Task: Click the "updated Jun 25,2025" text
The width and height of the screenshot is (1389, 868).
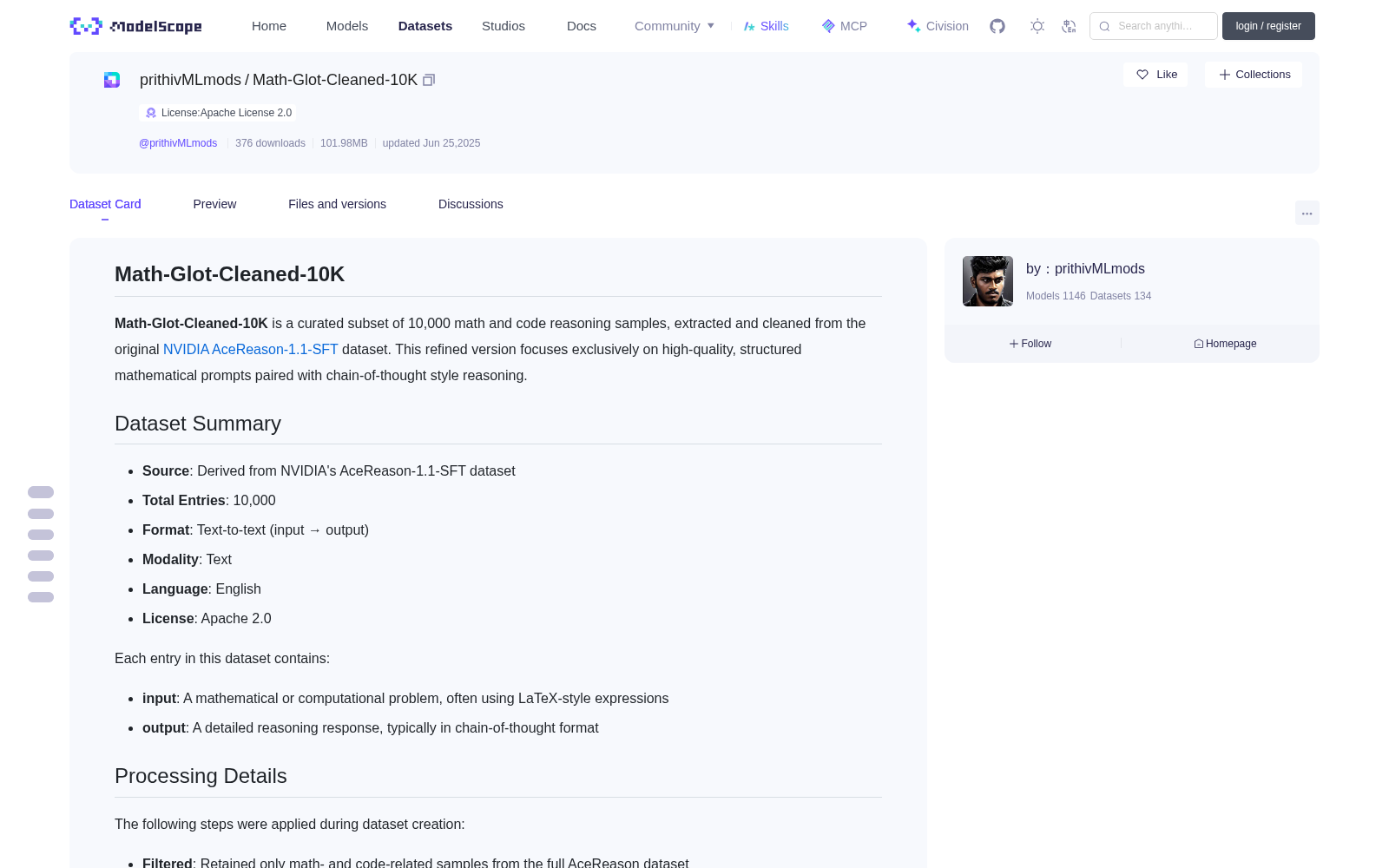Action: coord(431,143)
